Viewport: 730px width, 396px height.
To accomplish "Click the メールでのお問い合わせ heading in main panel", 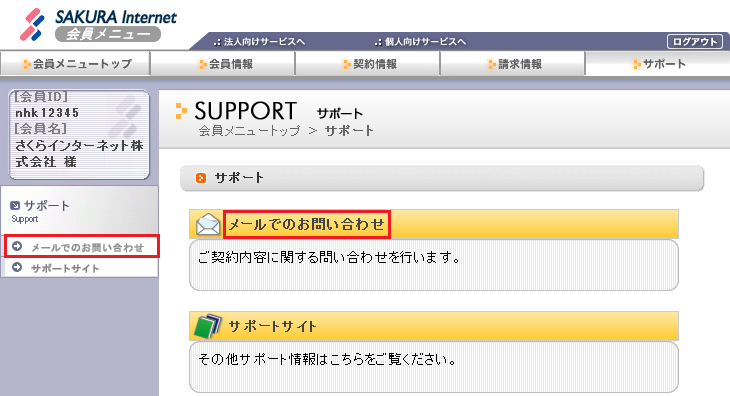I will [x=307, y=224].
